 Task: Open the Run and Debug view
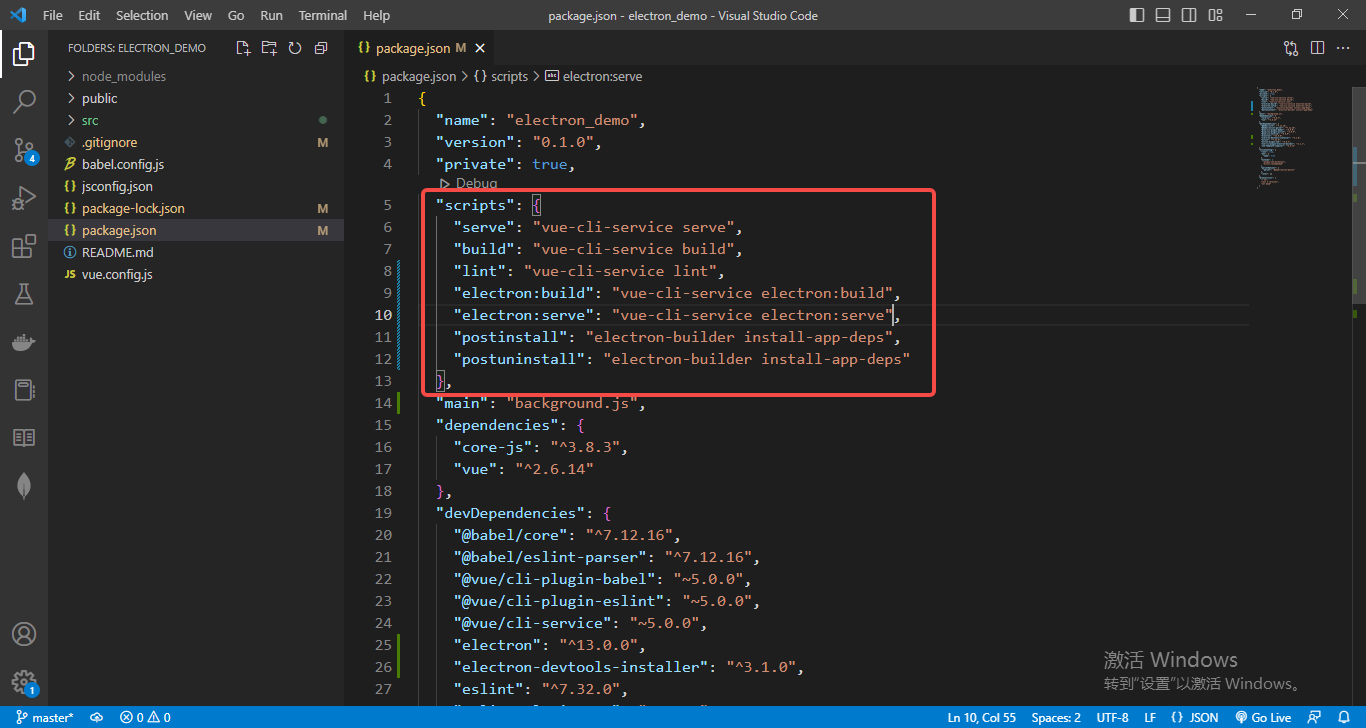[24, 198]
